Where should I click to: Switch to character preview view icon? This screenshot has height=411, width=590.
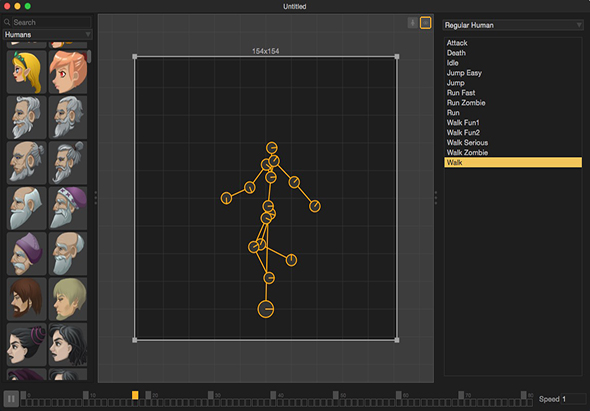tap(412, 23)
